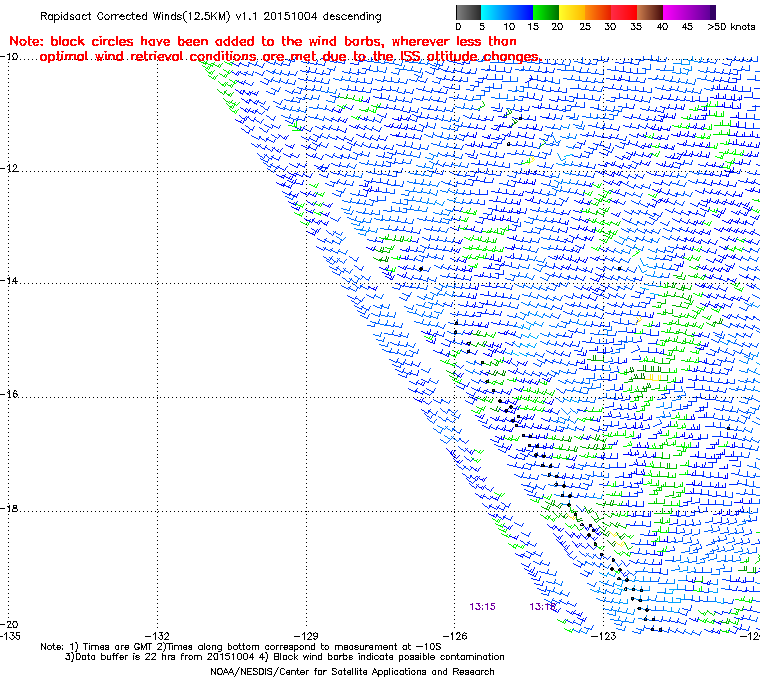The image size is (760, 688).
Task: Click the 'Data buffer is 22 hrs' footnote line
Action: tap(285, 657)
